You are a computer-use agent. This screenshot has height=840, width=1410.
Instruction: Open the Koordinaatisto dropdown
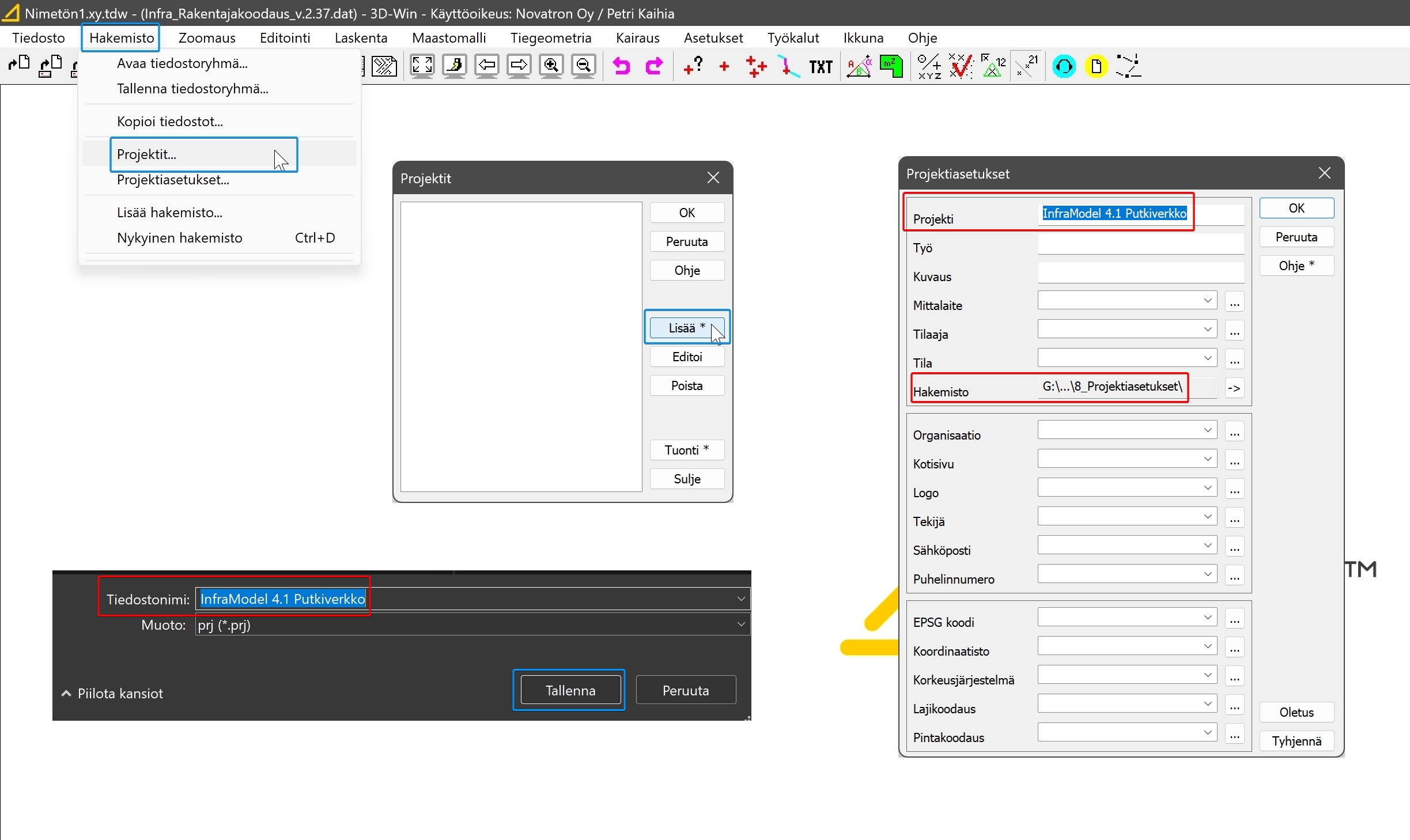click(x=1127, y=646)
